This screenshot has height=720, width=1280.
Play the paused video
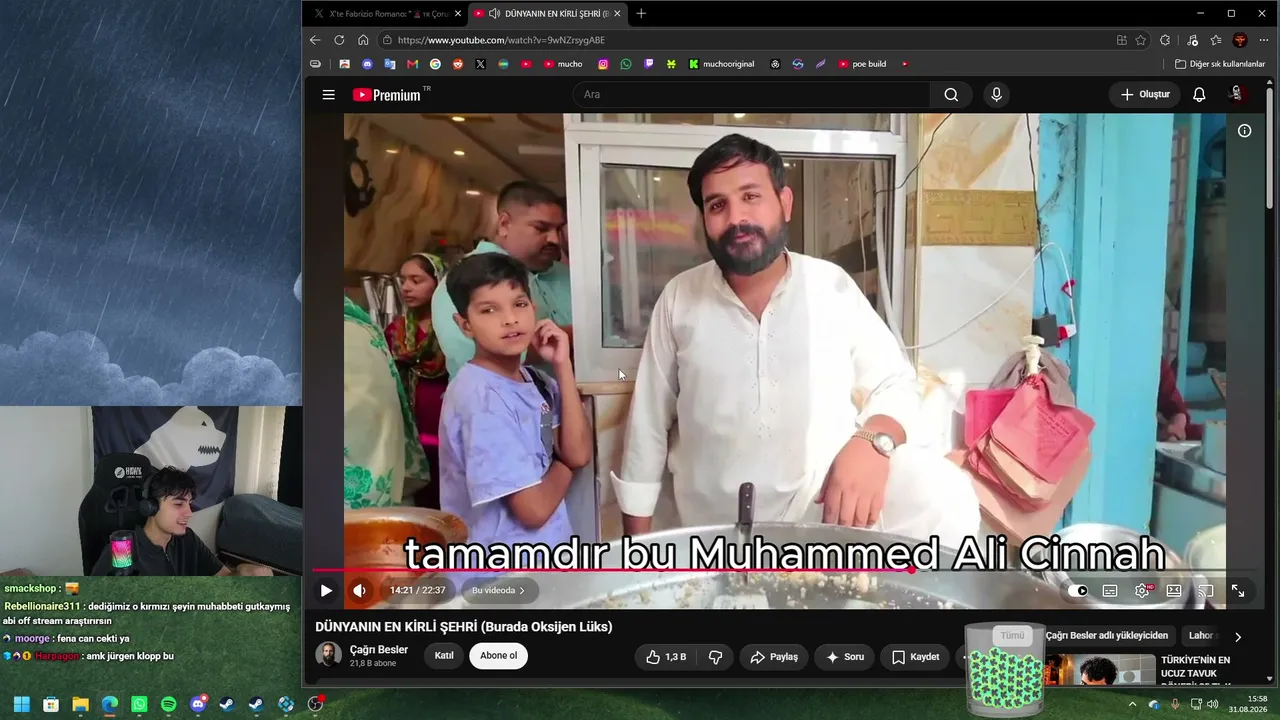tap(326, 591)
